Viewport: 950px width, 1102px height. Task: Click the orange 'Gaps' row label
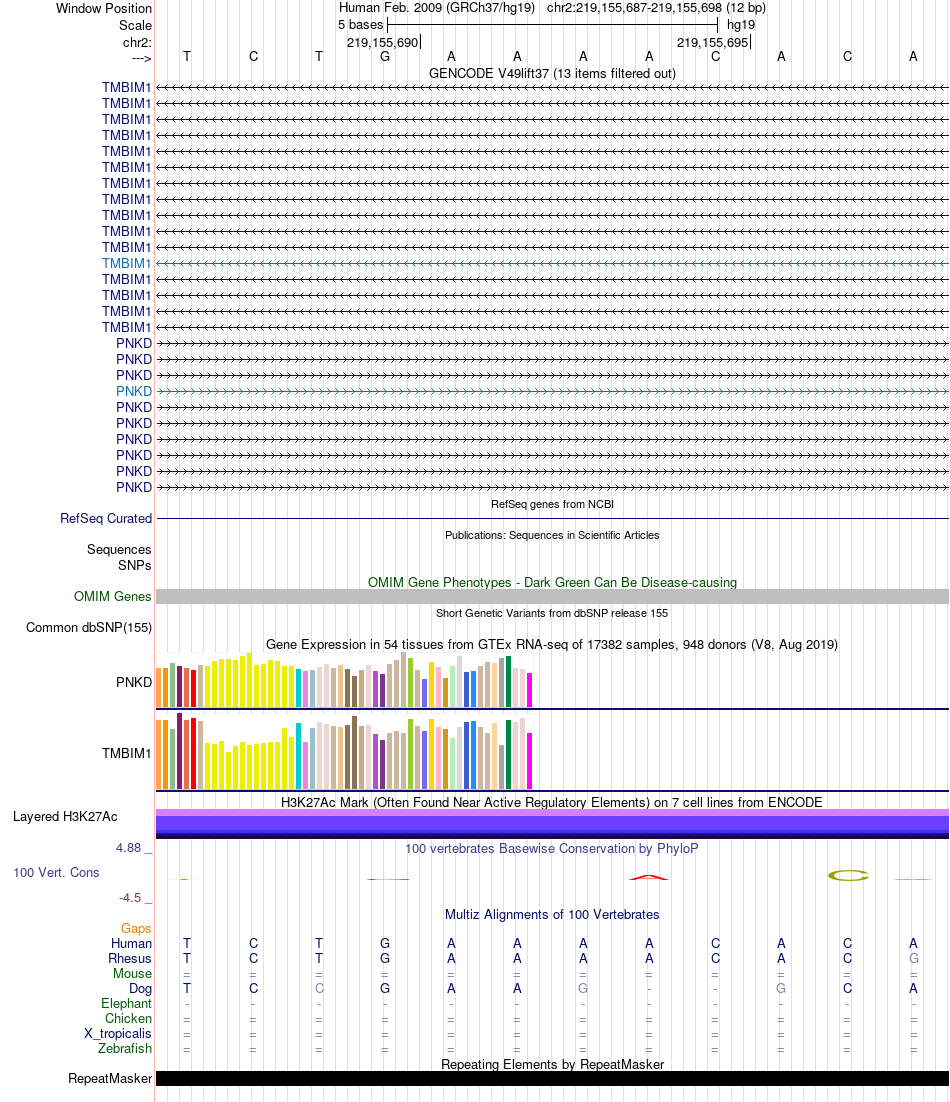[x=136, y=929]
